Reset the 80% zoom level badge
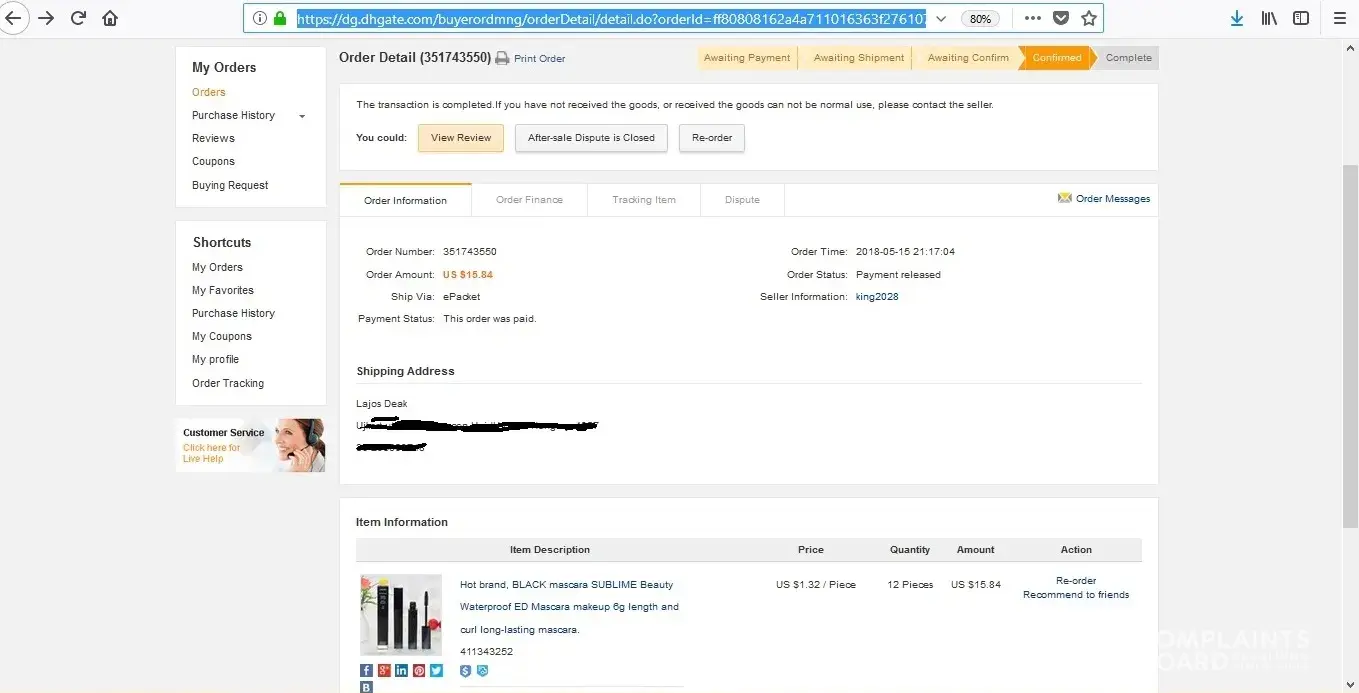The width and height of the screenshot is (1359, 693). coord(980,18)
